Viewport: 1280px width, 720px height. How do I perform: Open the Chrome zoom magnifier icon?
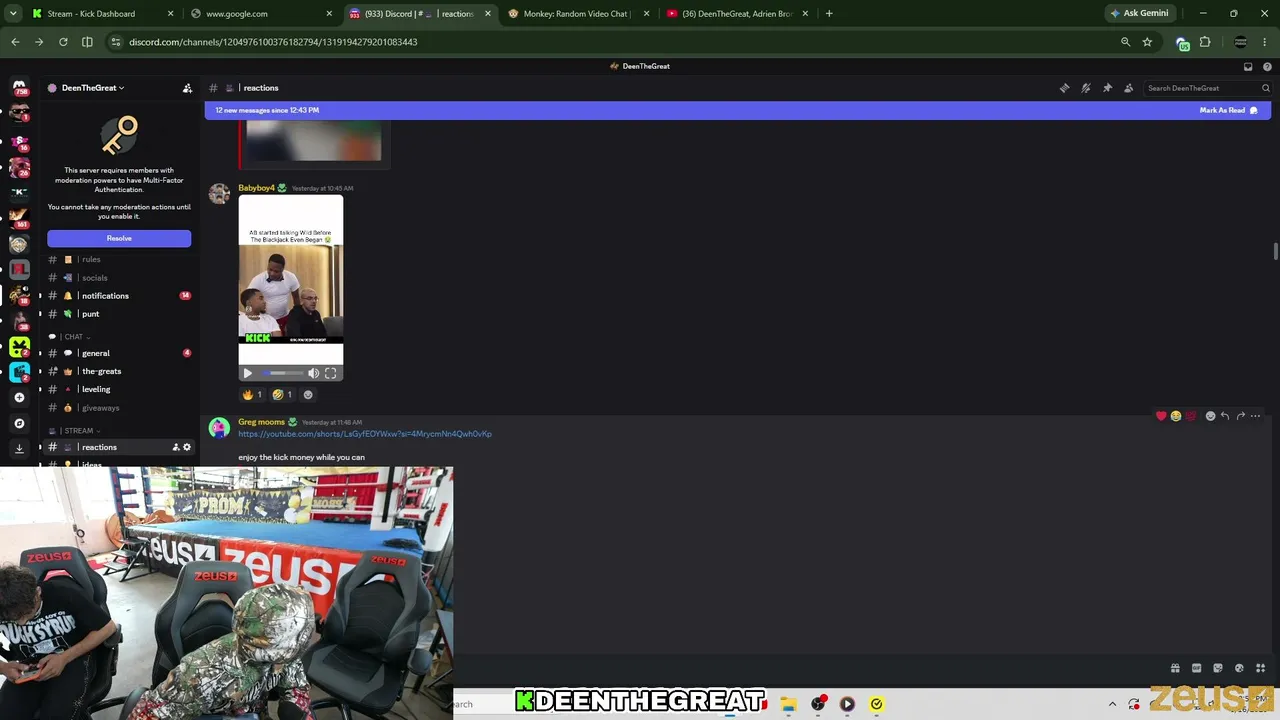coord(1125,42)
